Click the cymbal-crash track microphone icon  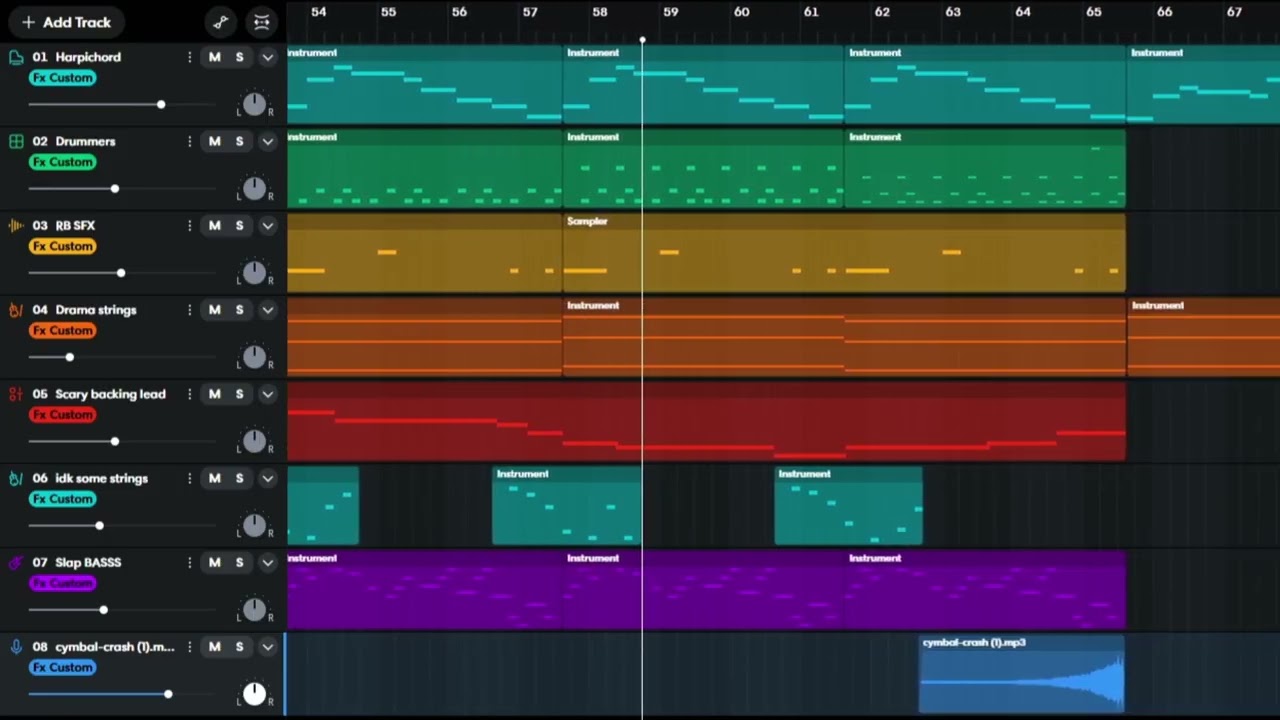pos(16,647)
